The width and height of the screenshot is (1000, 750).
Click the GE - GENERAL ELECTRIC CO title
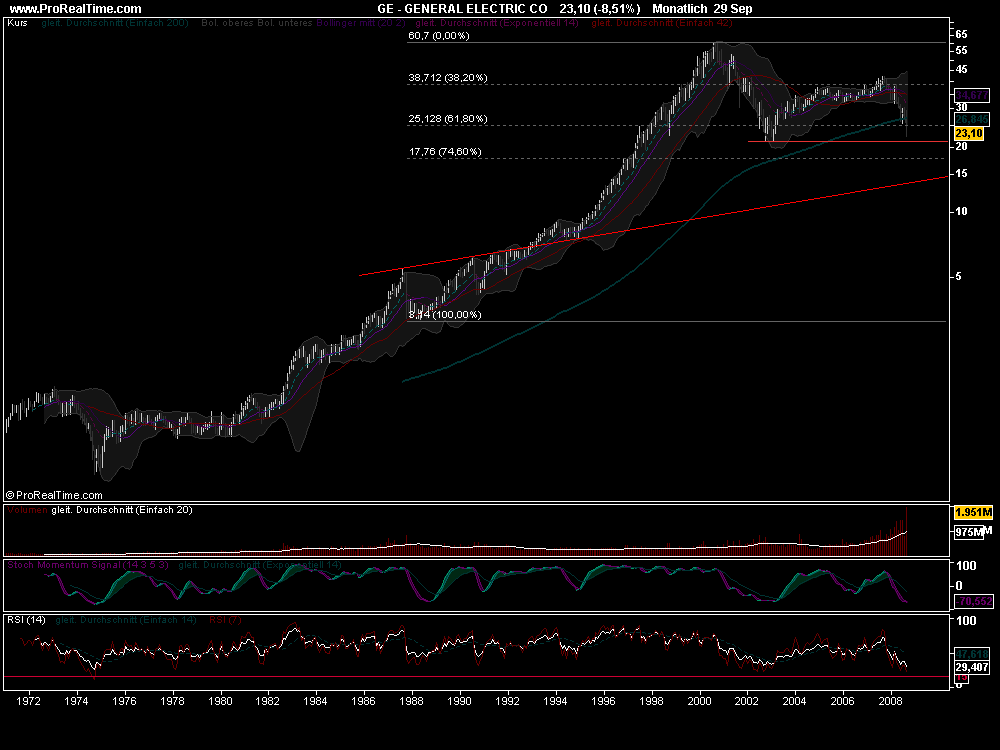click(462, 8)
